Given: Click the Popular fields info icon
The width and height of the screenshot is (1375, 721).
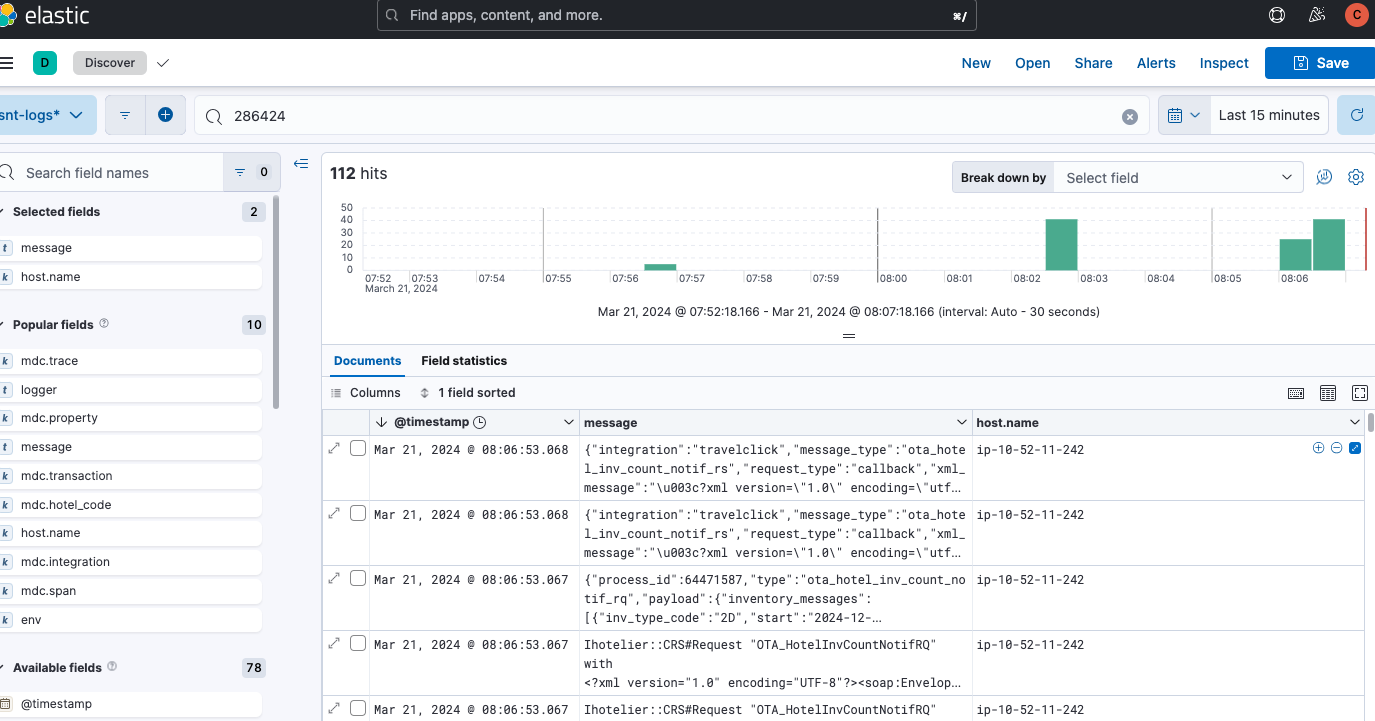Looking at the screenshot, I should pos(104,324).
